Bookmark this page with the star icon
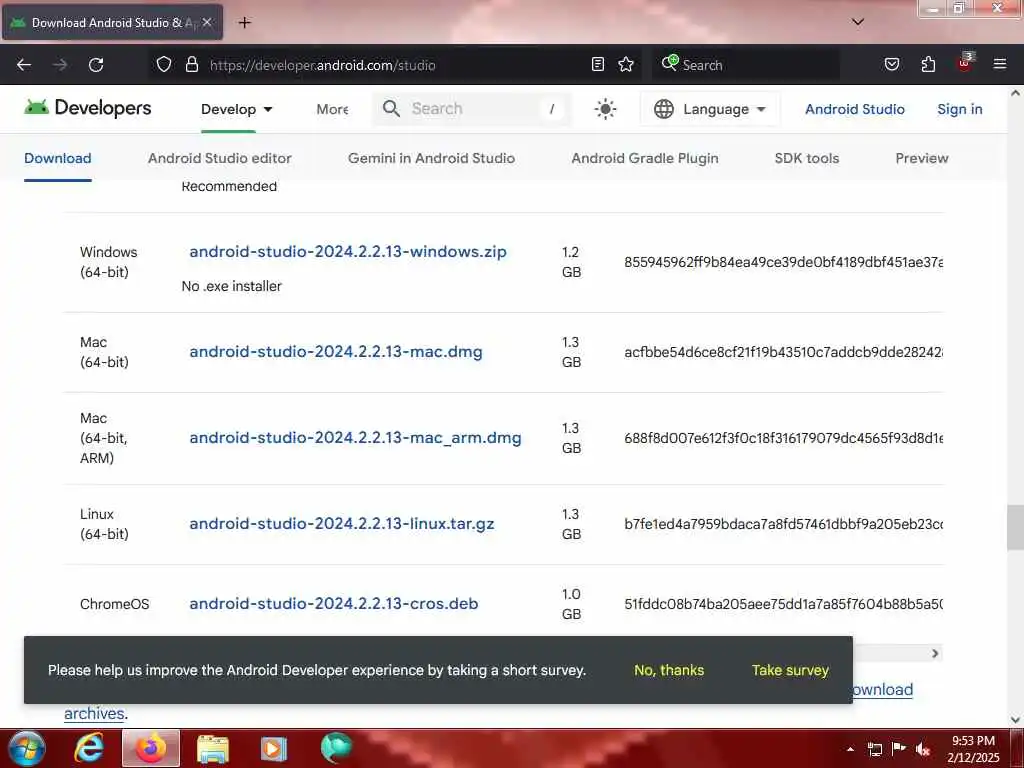The image size is (1024, 768). click(x=626, y=65)
